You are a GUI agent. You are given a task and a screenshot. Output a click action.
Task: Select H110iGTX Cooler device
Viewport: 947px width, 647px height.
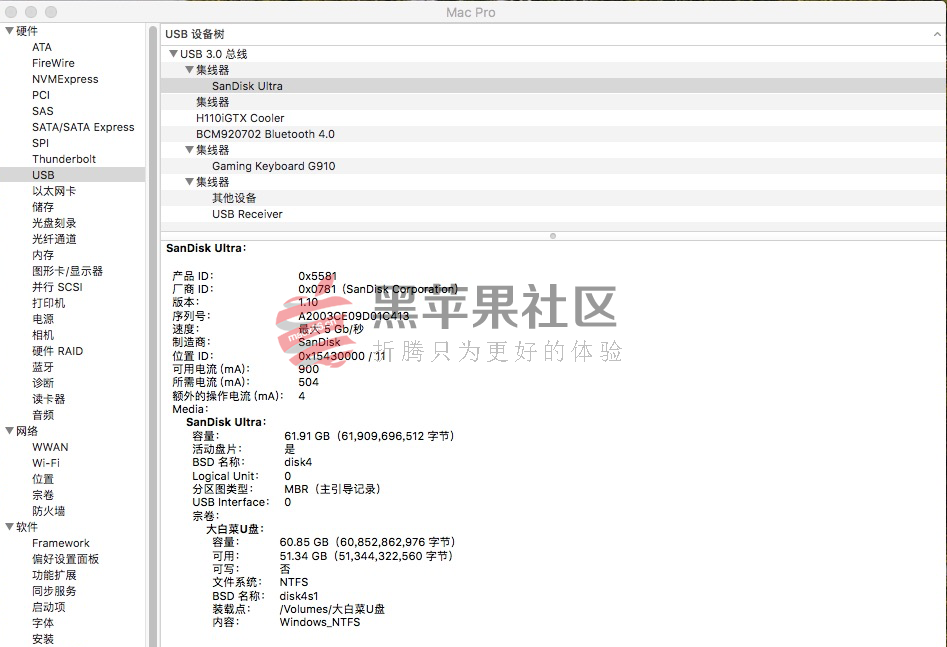coord(553,118)
